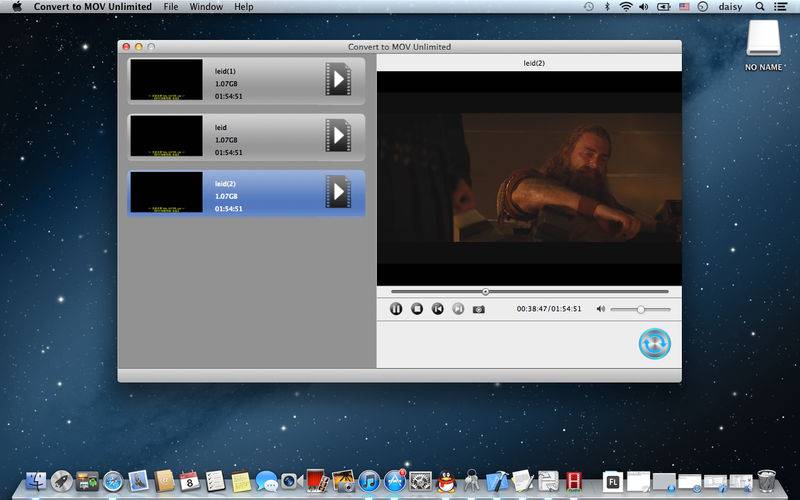Skip back to the previous track
Viewport: 800px width, 500px height.
438,309
